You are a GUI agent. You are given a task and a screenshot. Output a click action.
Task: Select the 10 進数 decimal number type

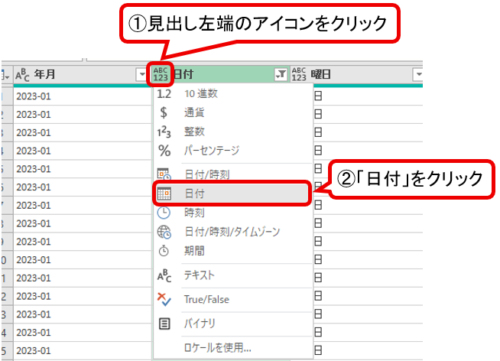tap(233, 94)
